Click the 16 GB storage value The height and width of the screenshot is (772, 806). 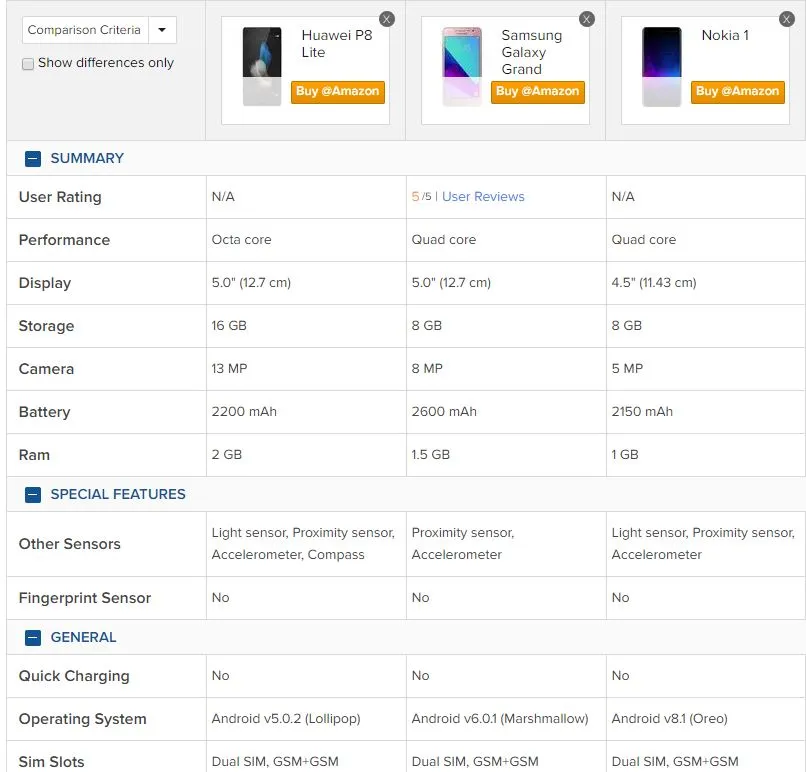point(229,326)
